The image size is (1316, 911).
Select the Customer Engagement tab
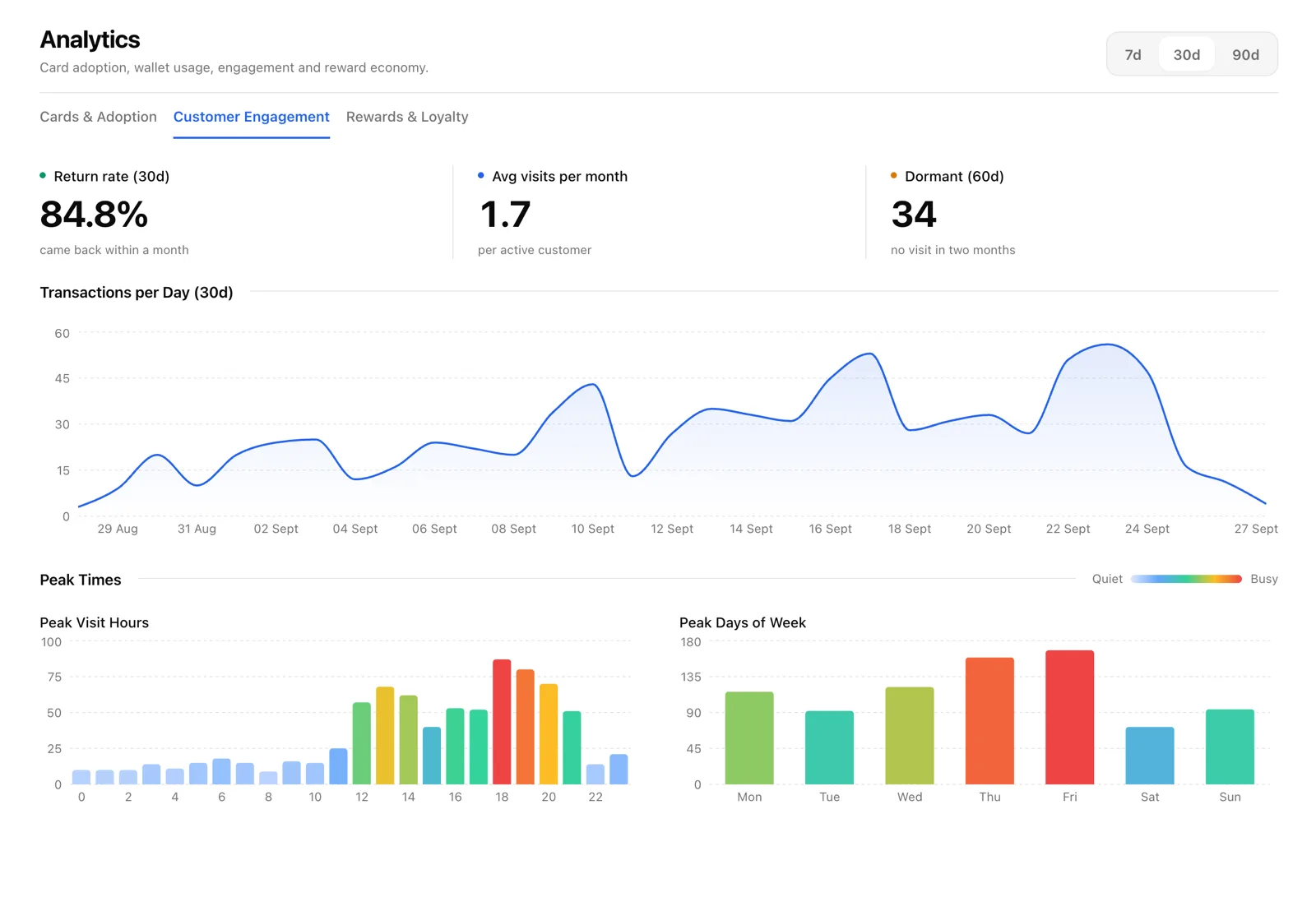(251, 117)
